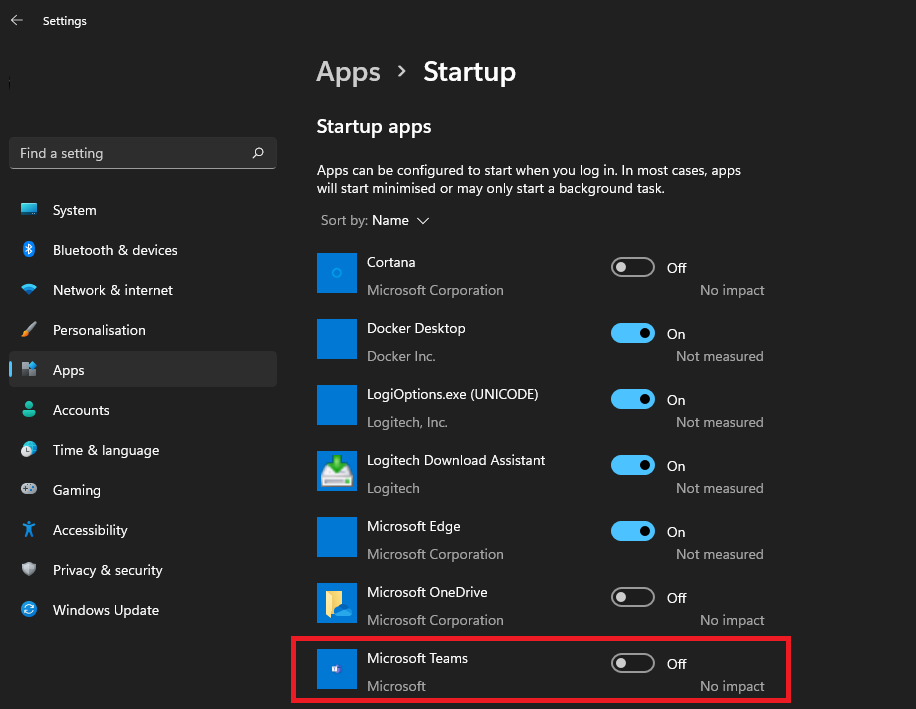Click the Gaming controller icon
This screenshot has width=916, height=709.
tap(29, 489)
